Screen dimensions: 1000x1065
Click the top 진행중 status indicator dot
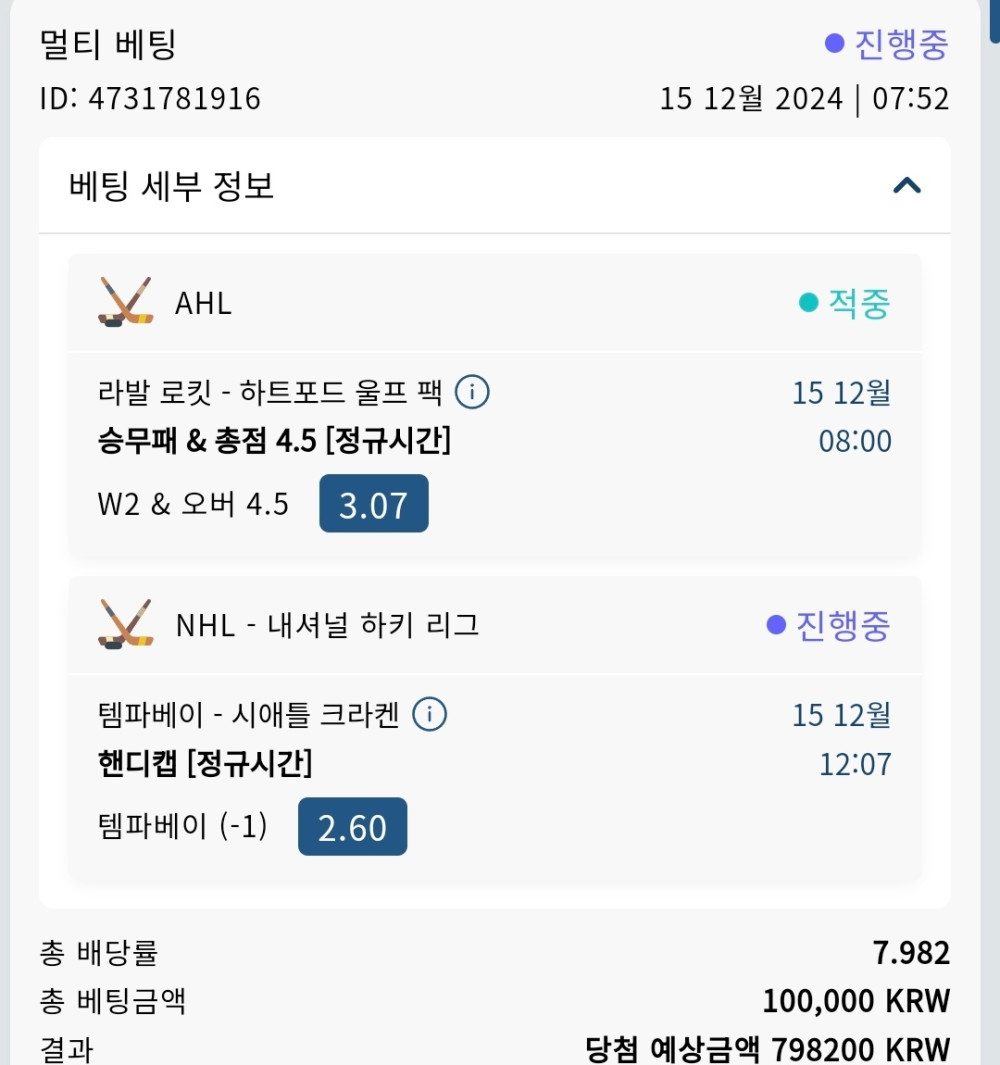834,44
